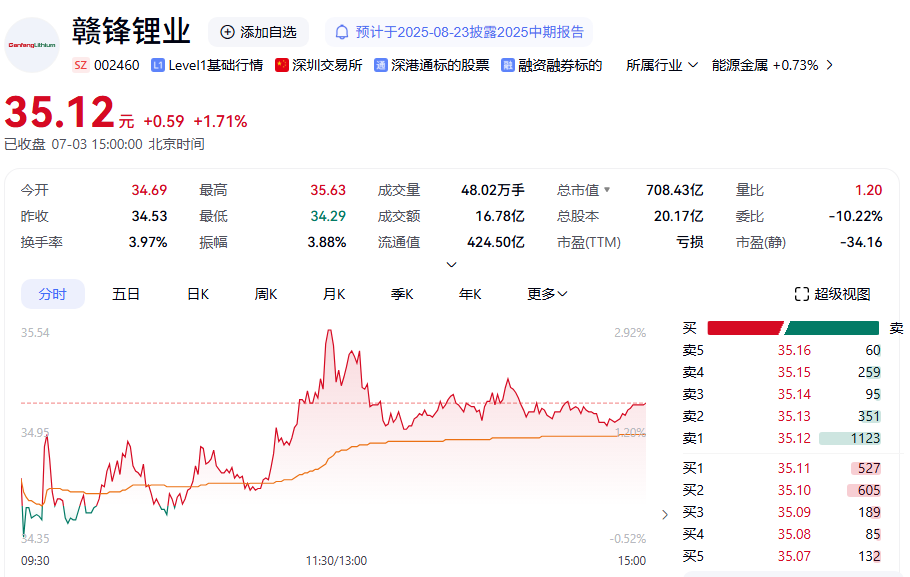The height and width of the screenshot is (577, 910).
Task: Open the 预计于2025-08-23披露2025中期报告 notice
Action: point(459,32)
